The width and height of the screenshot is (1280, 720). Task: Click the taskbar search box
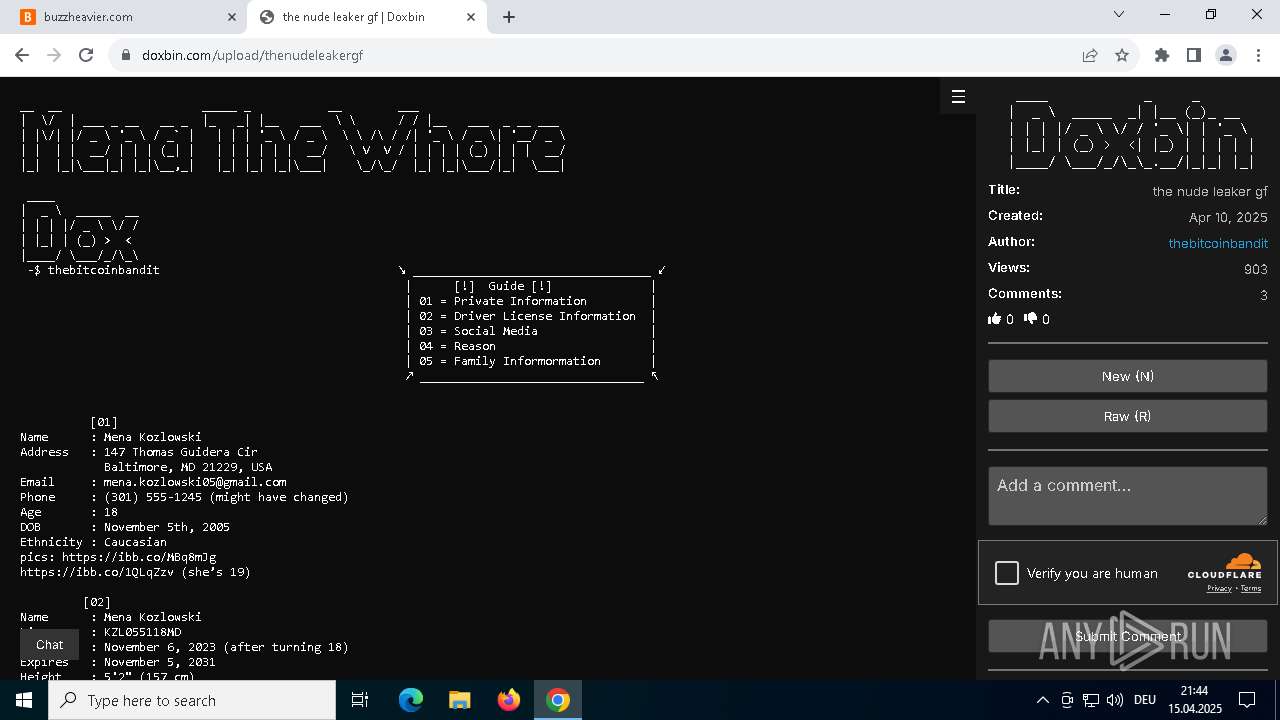[x=192, y=700]
